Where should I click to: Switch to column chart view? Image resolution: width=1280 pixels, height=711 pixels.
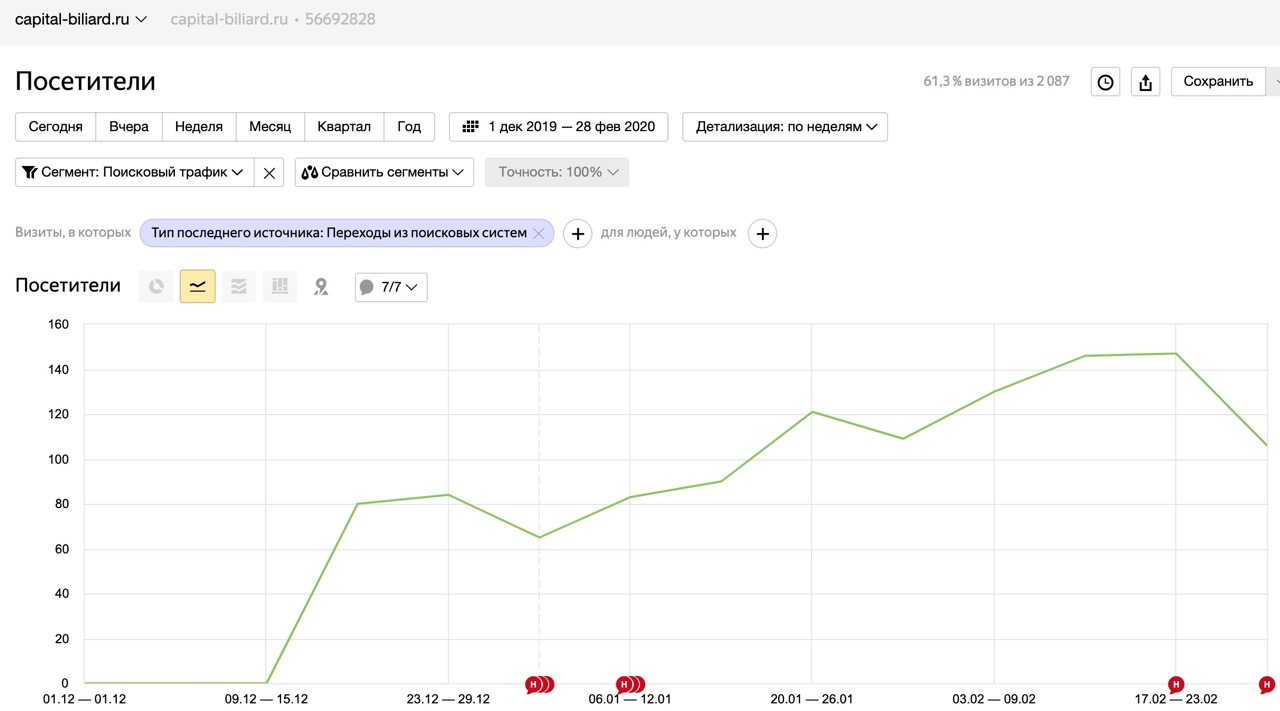[279, 286]
